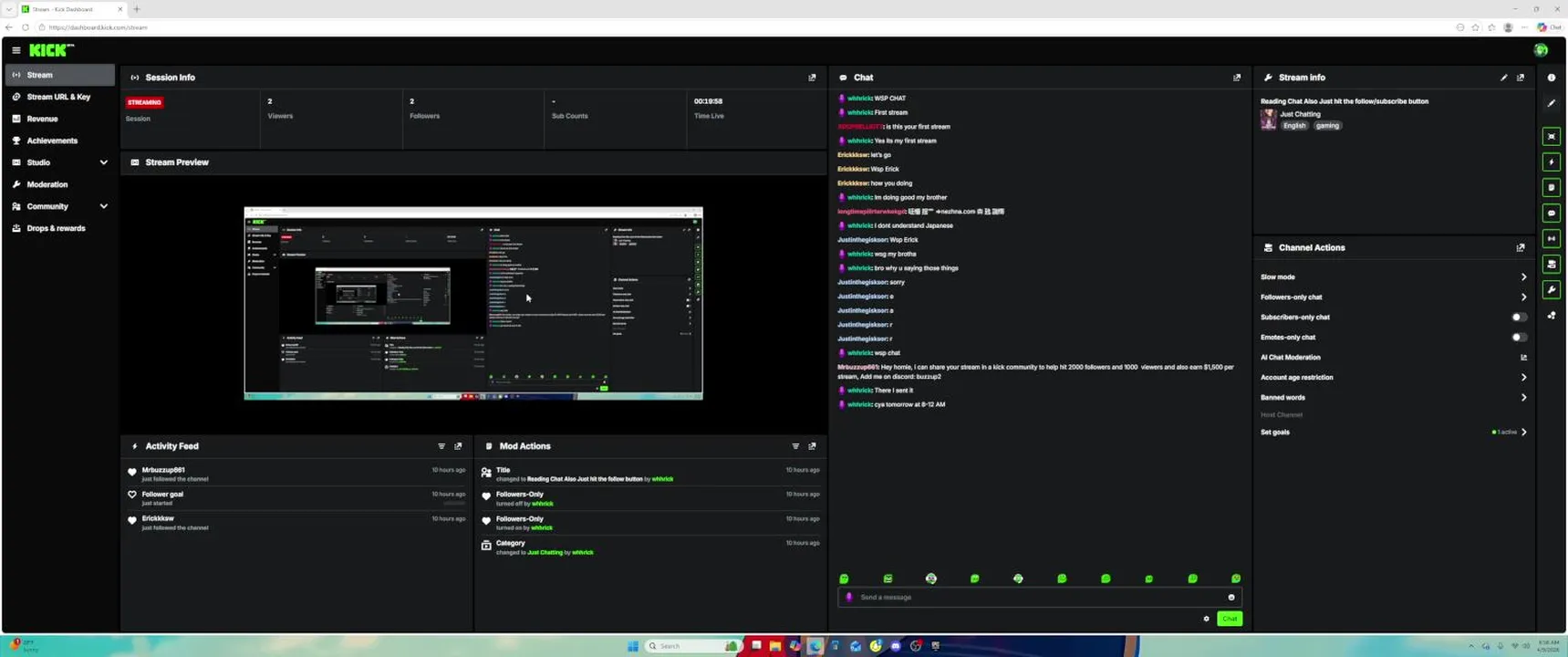Pop out the Channel Actions panel
The height and width of the screenshot is (657, 1568).
[1521, 247]
